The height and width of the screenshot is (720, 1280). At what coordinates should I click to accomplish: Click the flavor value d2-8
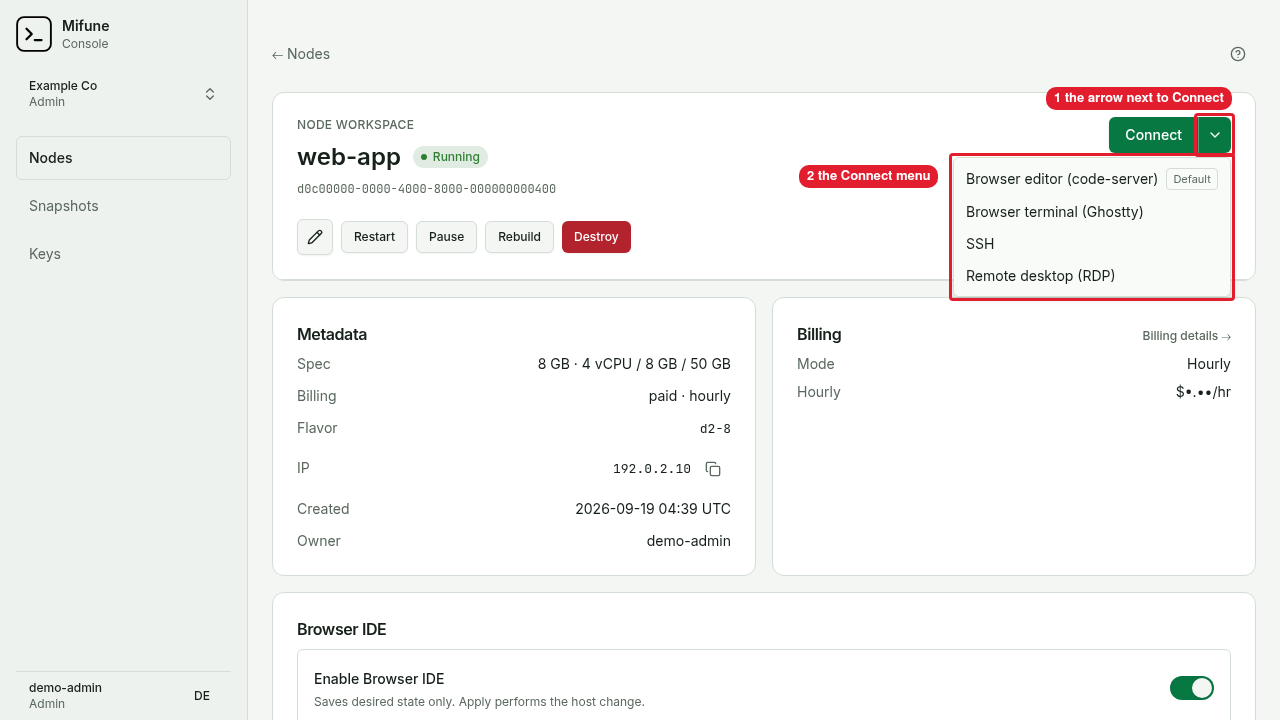[715, 429]
